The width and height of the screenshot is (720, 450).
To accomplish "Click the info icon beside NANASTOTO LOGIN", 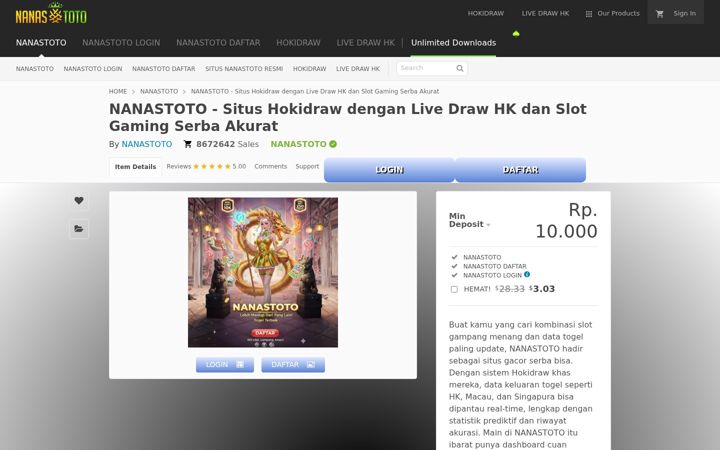I will point(527,275).
